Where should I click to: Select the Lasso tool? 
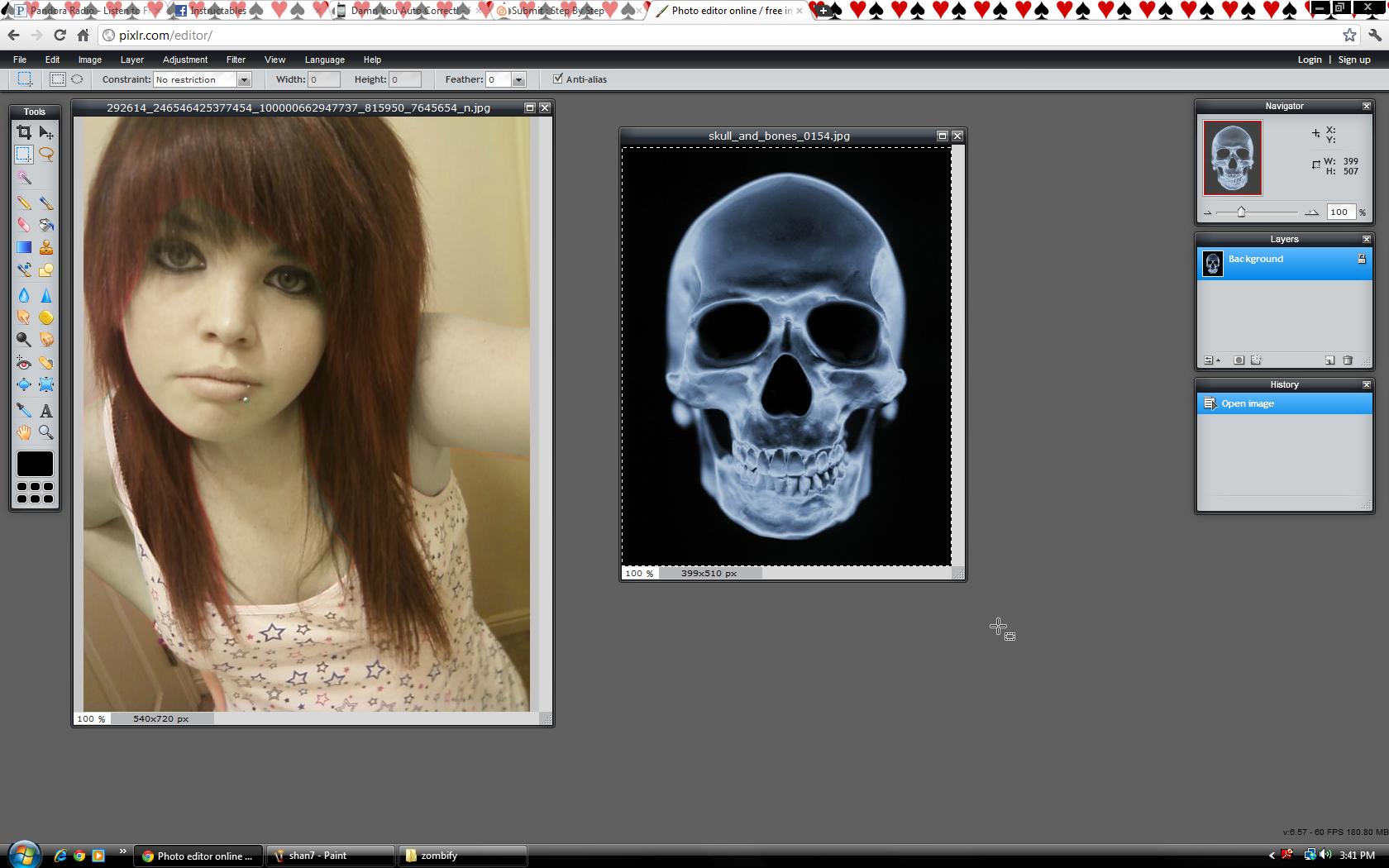click(x=46, y=155)
